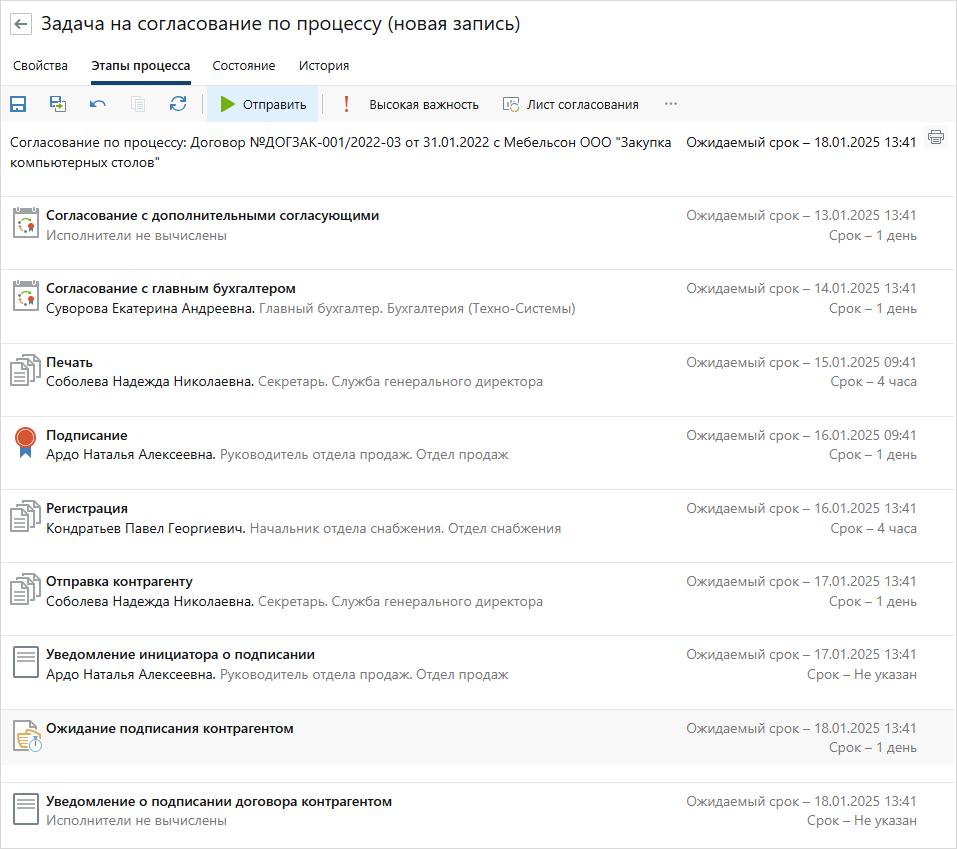This screenshot has width=957, height=849.
Task: Click the grayed copy icon in toolbar
Action: [x=138, y=104]
